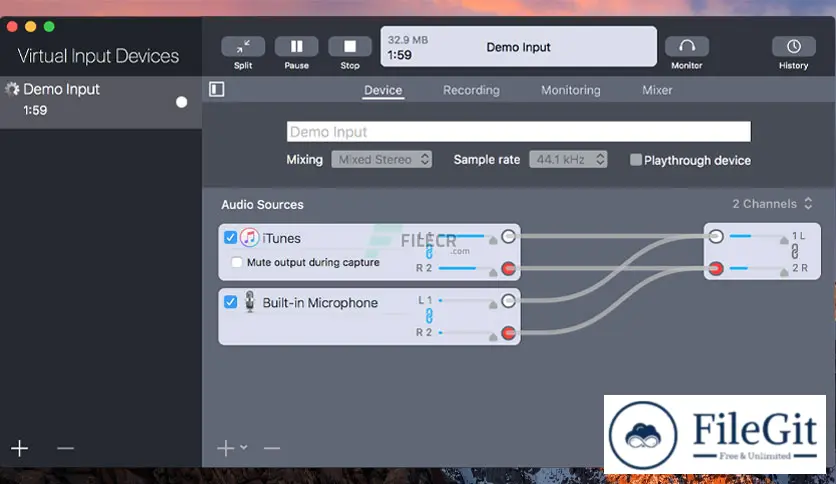Open the Monitor headphones button

[686, 47]
